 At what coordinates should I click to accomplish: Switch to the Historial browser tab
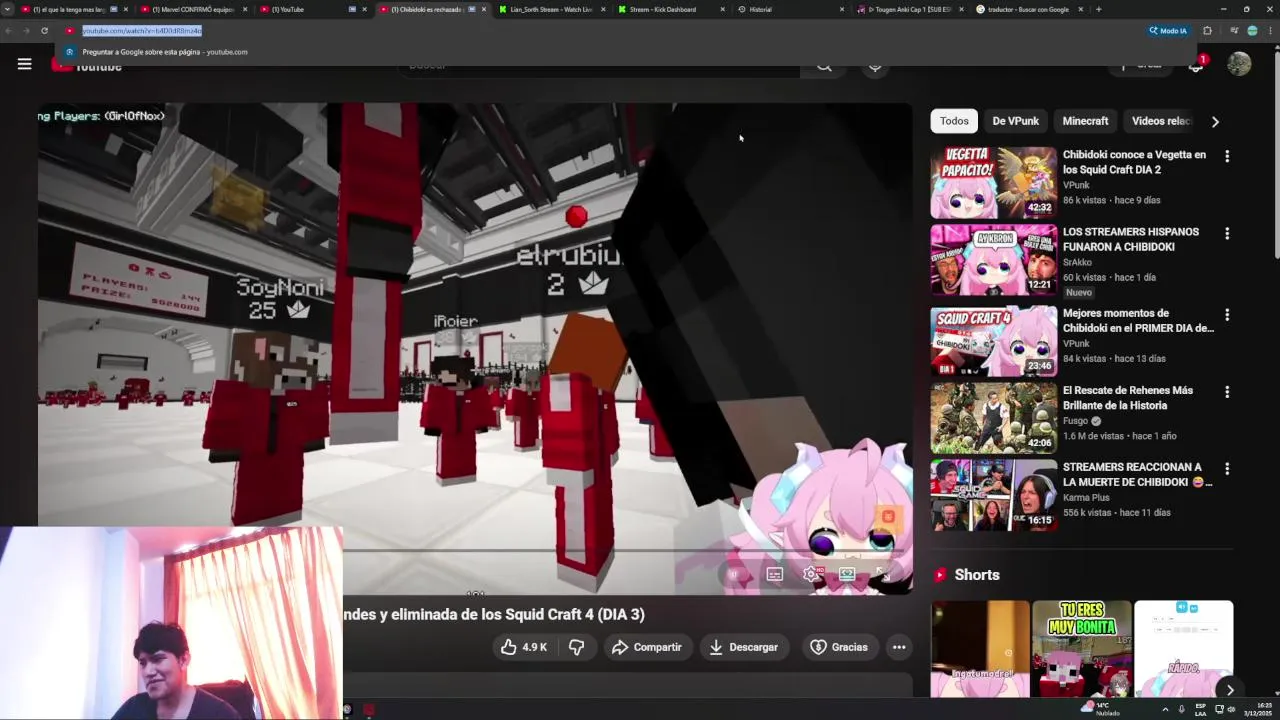tap(790, 9)
